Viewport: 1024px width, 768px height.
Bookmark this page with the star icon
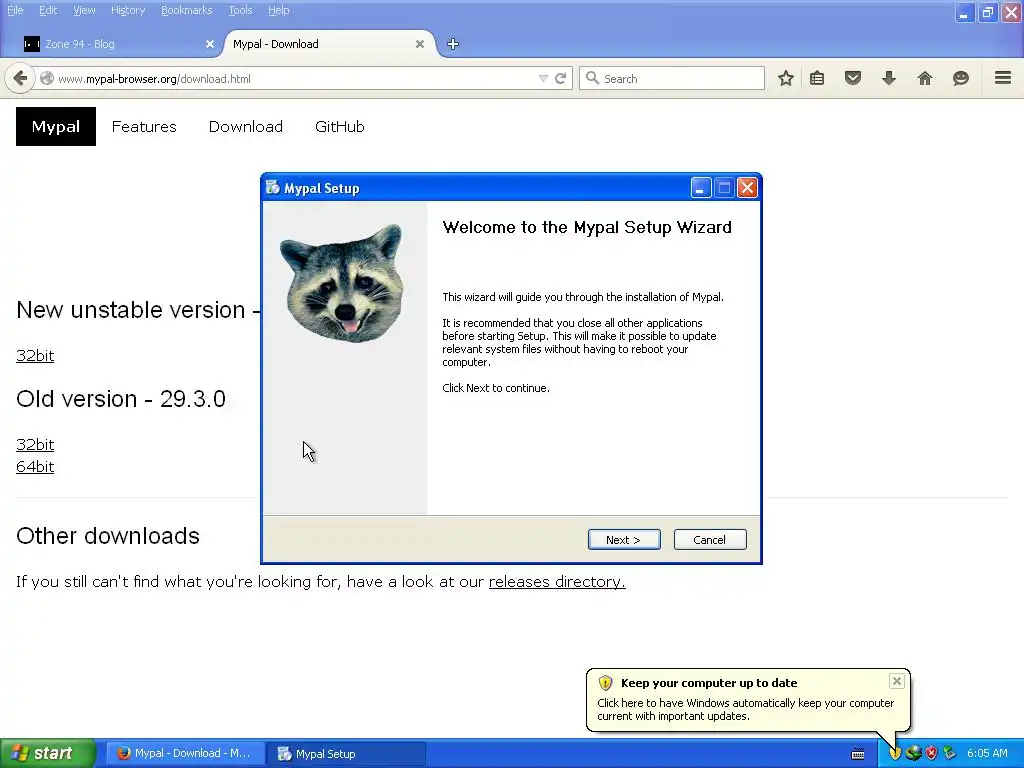pyautogui.click(x=786, y=78)
